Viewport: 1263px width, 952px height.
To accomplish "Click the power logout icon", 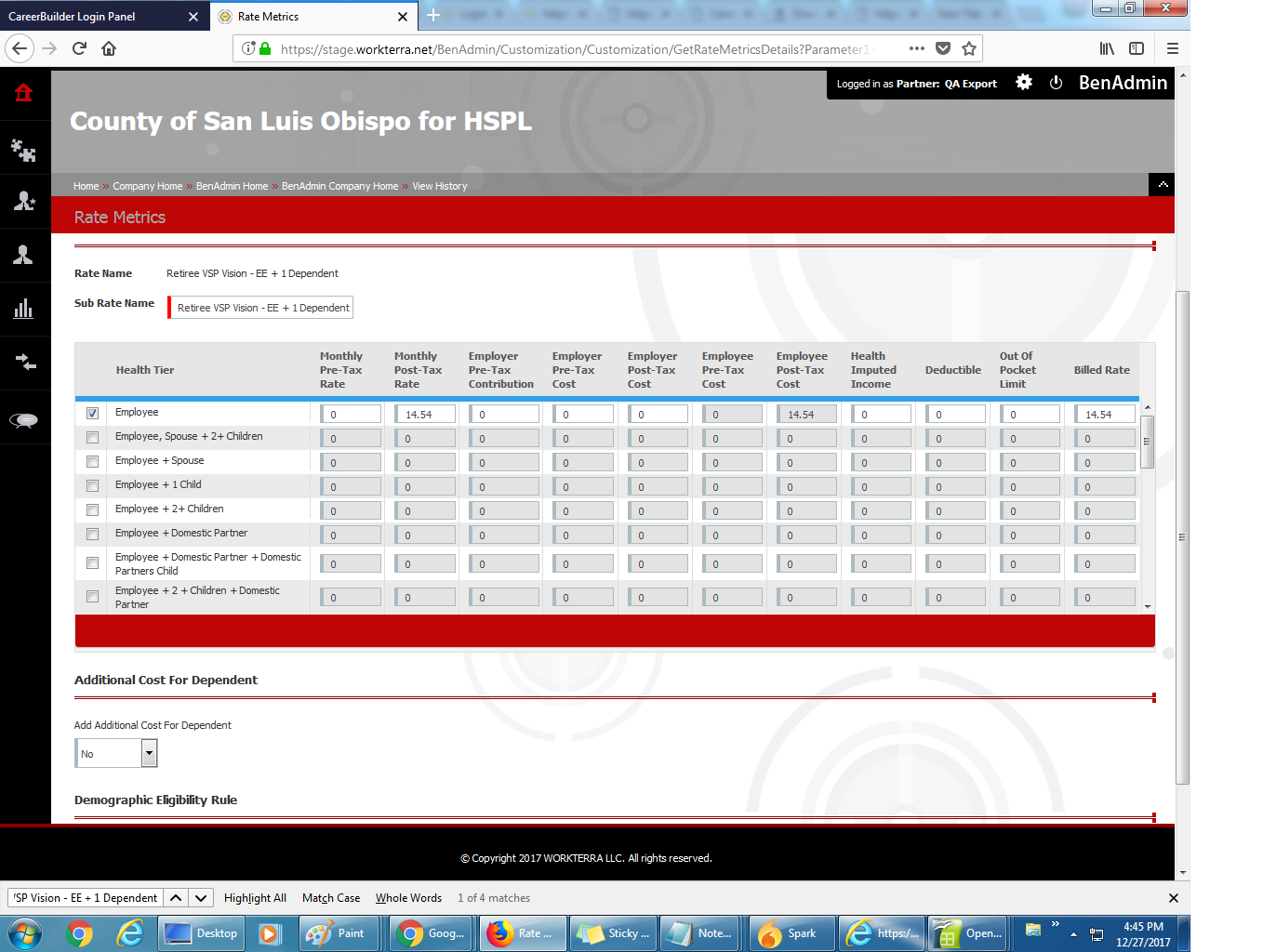I will [1056, 83].
